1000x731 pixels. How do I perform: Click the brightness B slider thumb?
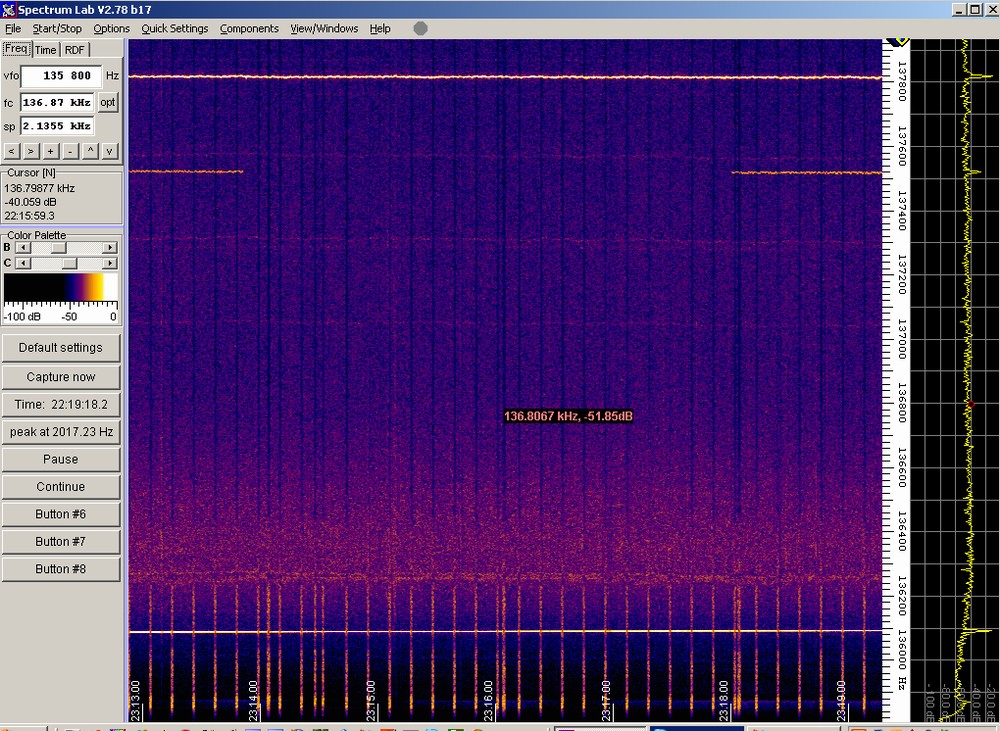coord(59,247)
